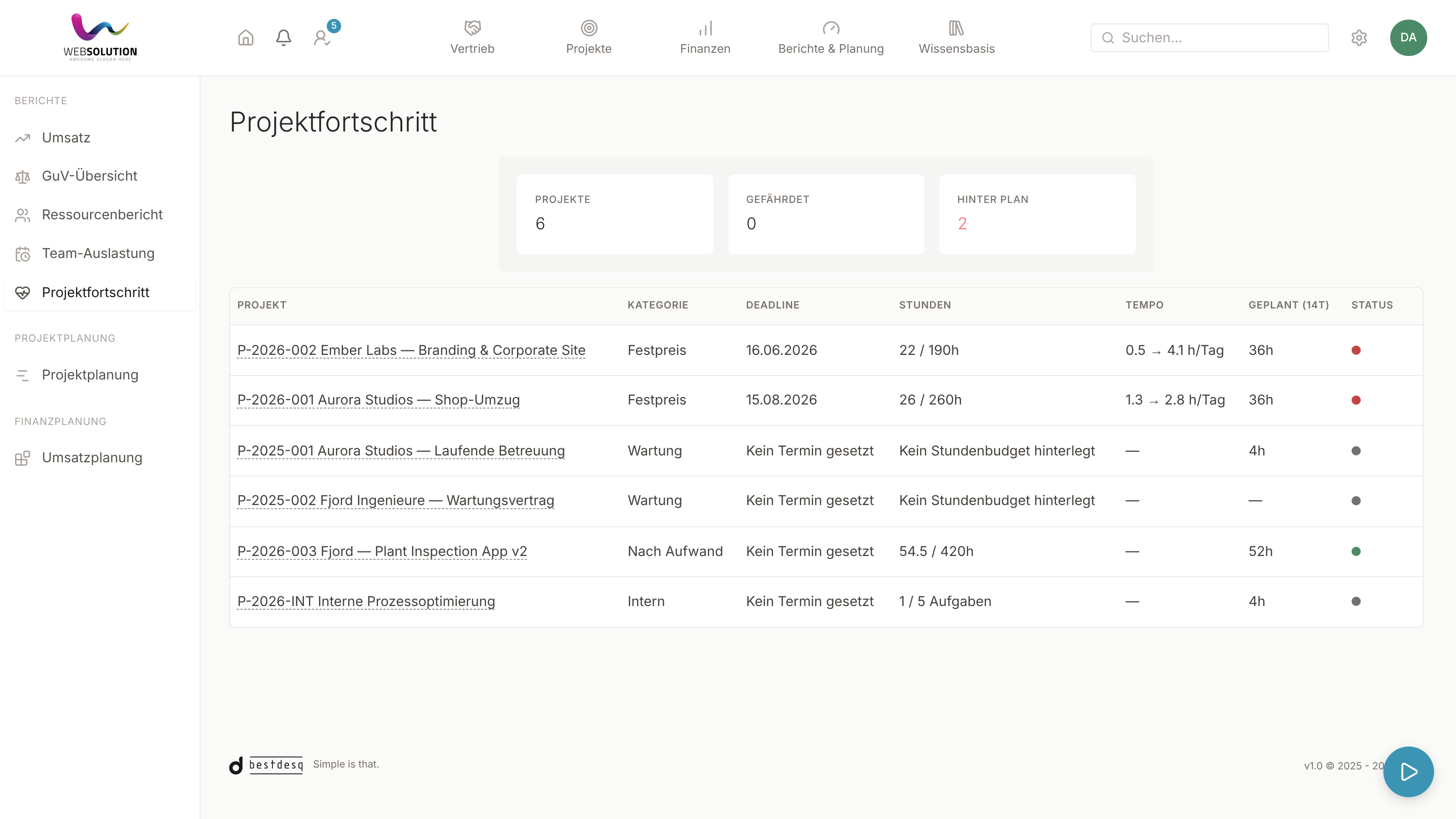Open the home dashboard icon
The height and width of the screenshot is (819, 1456).
[x=245, y=38]
